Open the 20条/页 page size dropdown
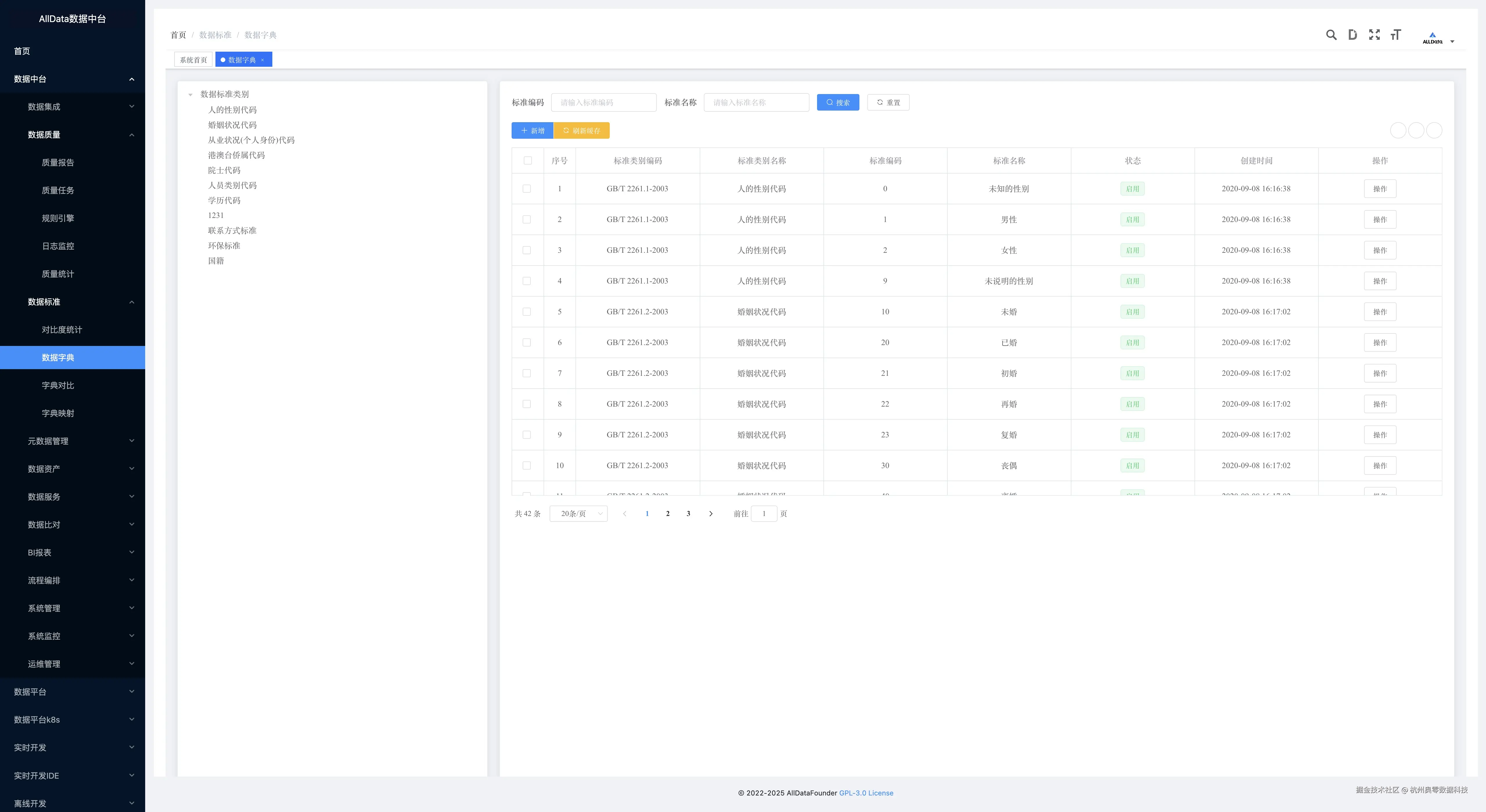 click(x=578, y=514)
